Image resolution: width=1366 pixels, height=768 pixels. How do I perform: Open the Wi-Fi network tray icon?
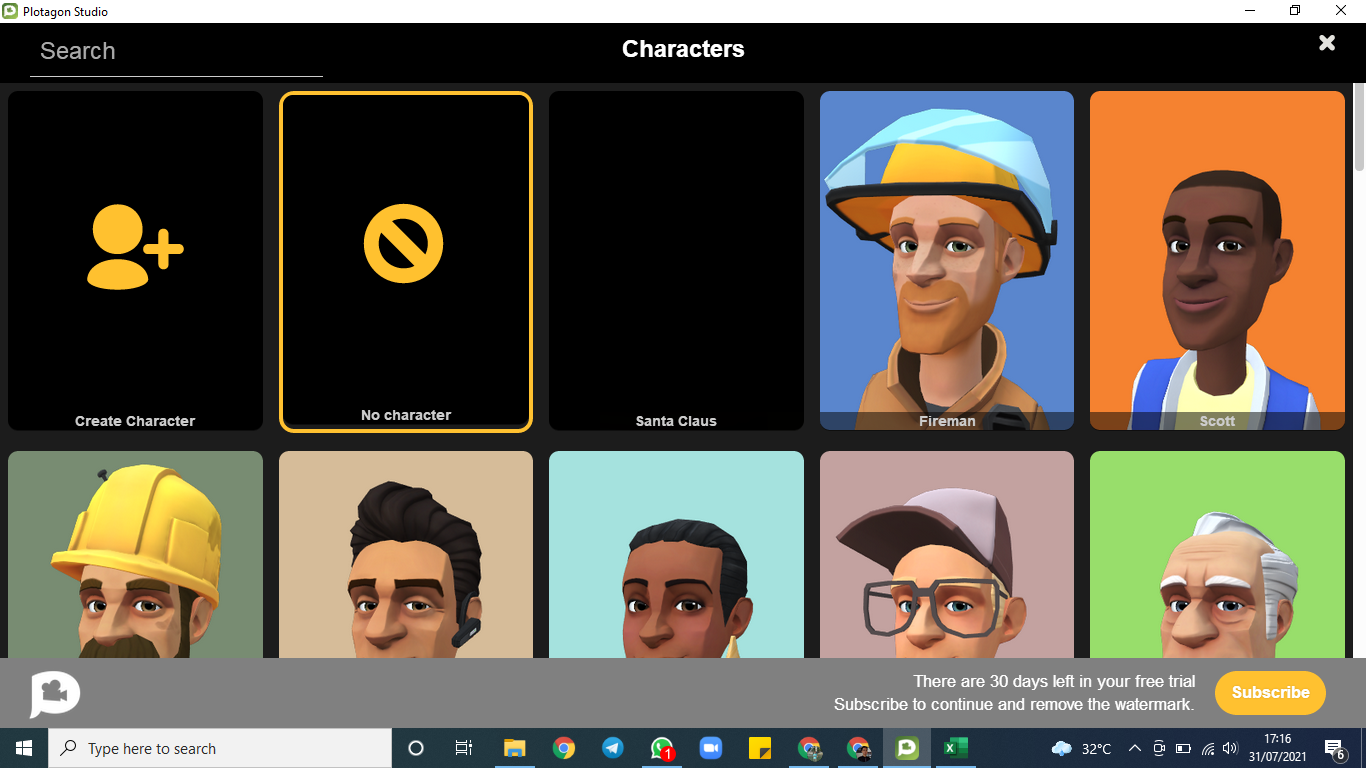coord(1208,748)
